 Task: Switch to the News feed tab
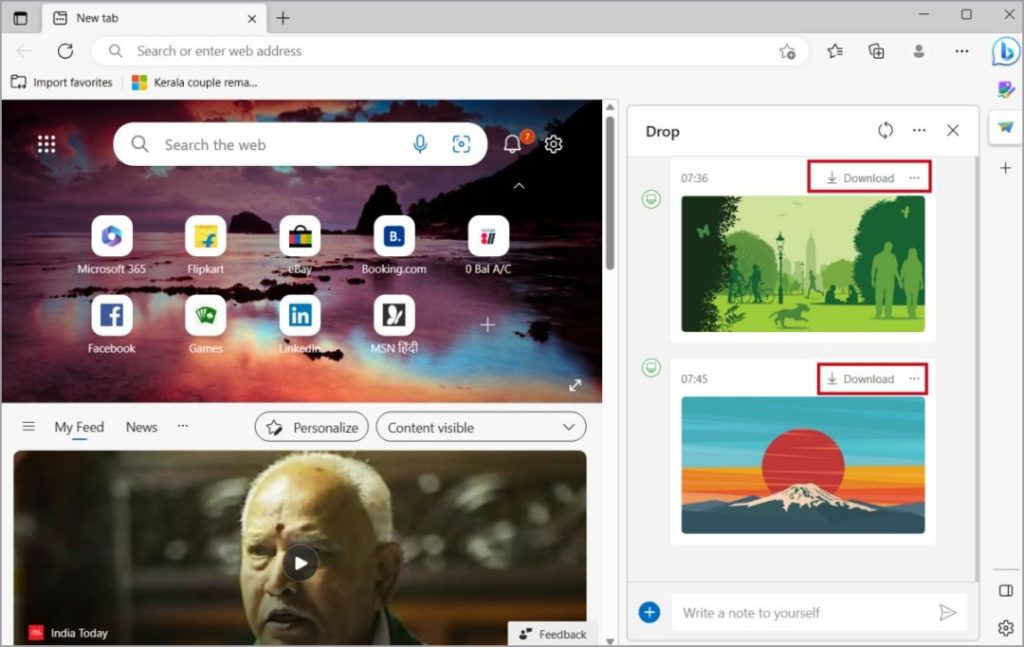pos(141,427)
